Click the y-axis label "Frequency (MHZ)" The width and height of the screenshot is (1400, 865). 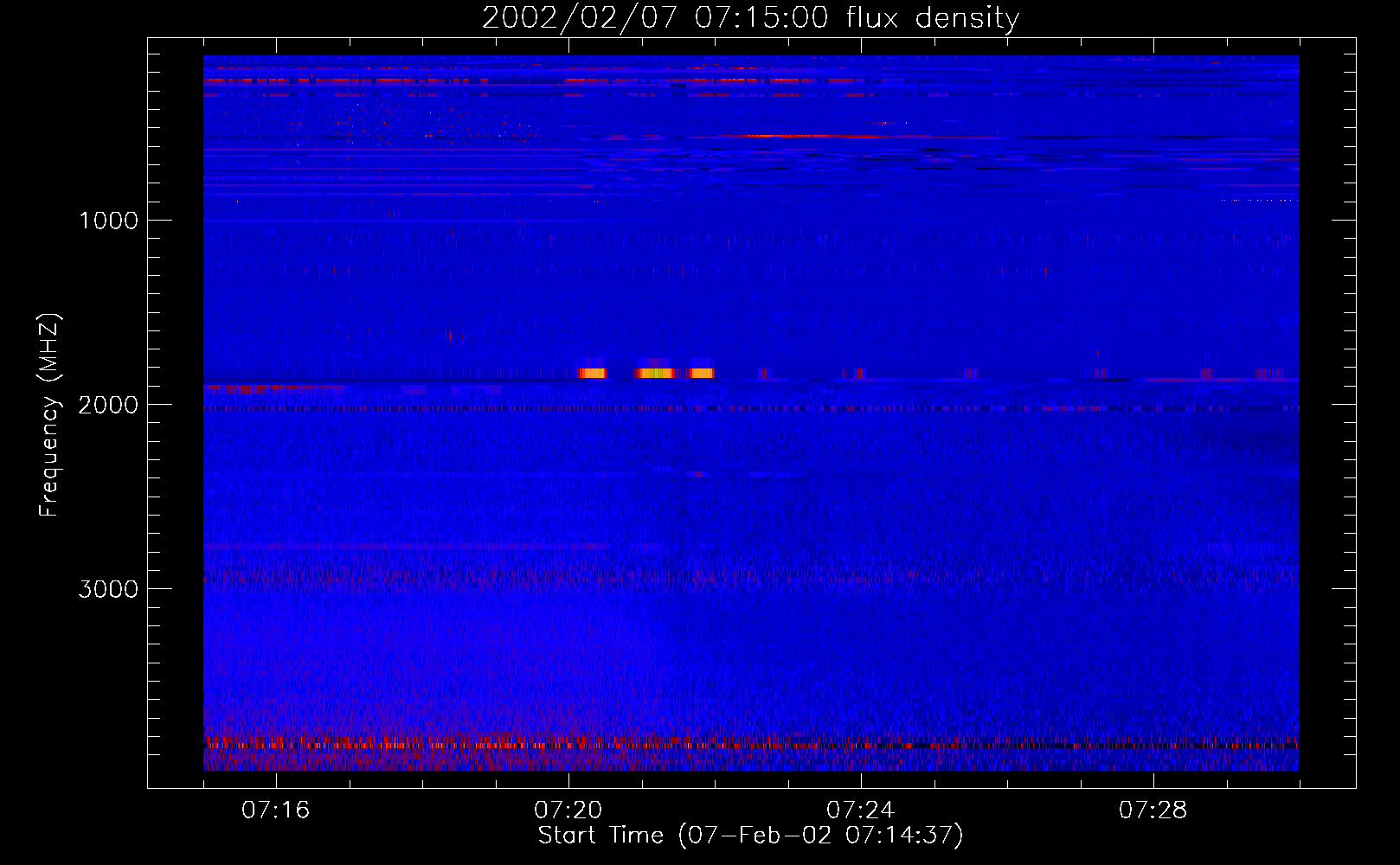point(50,415)
